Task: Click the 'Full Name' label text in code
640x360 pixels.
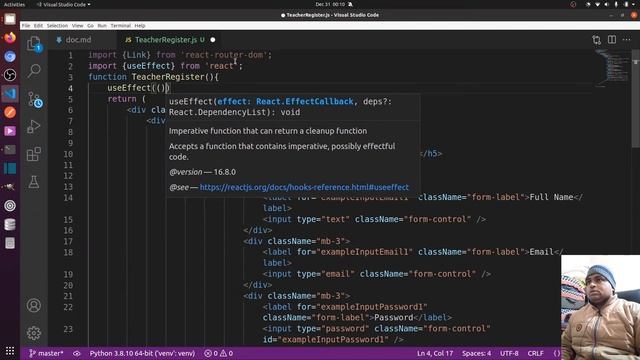Action: pyautogui.click(x=551, y=197)
